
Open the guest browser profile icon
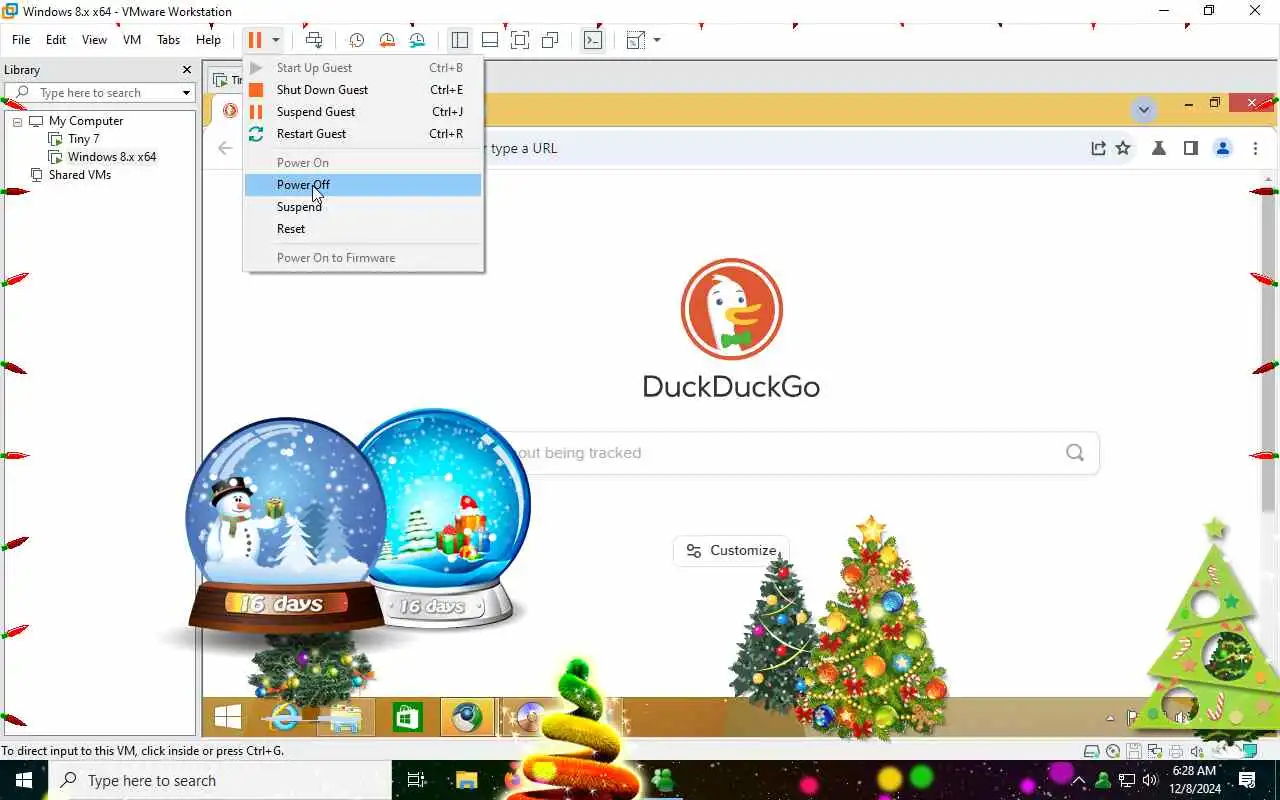tap(1222, 148)
